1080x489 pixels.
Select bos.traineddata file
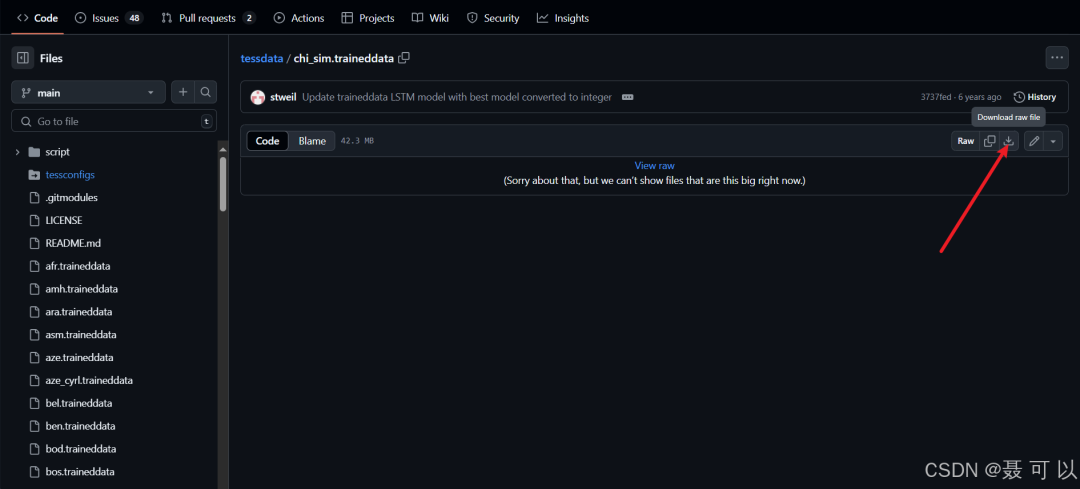point(80,472)
